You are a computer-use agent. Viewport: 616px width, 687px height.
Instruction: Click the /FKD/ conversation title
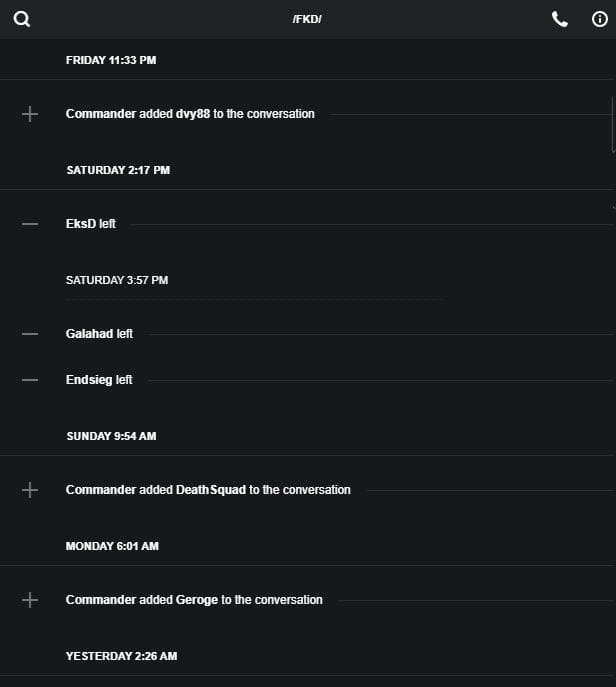(307, 20)
